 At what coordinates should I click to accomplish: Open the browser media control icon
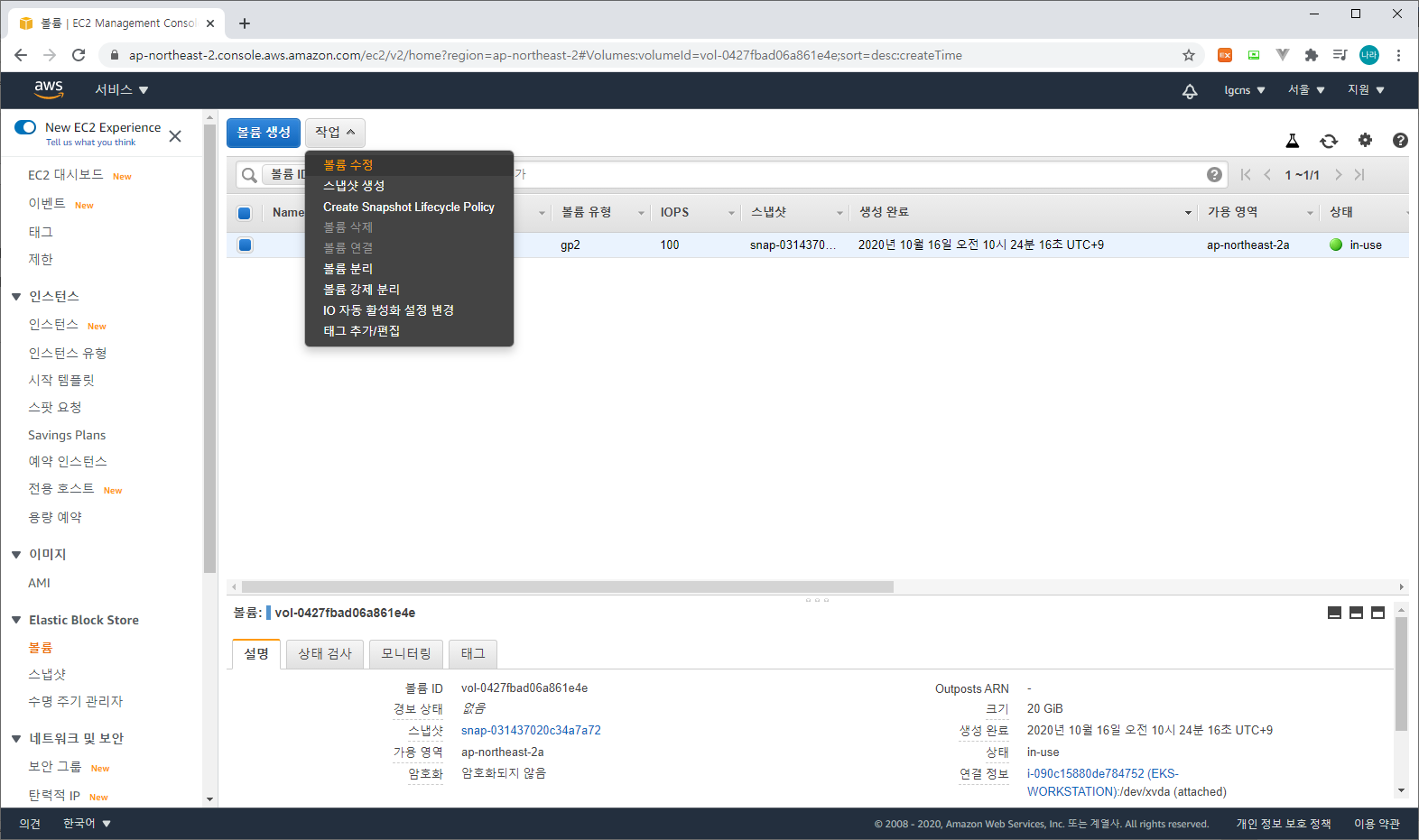click(x=1340, y=55)
